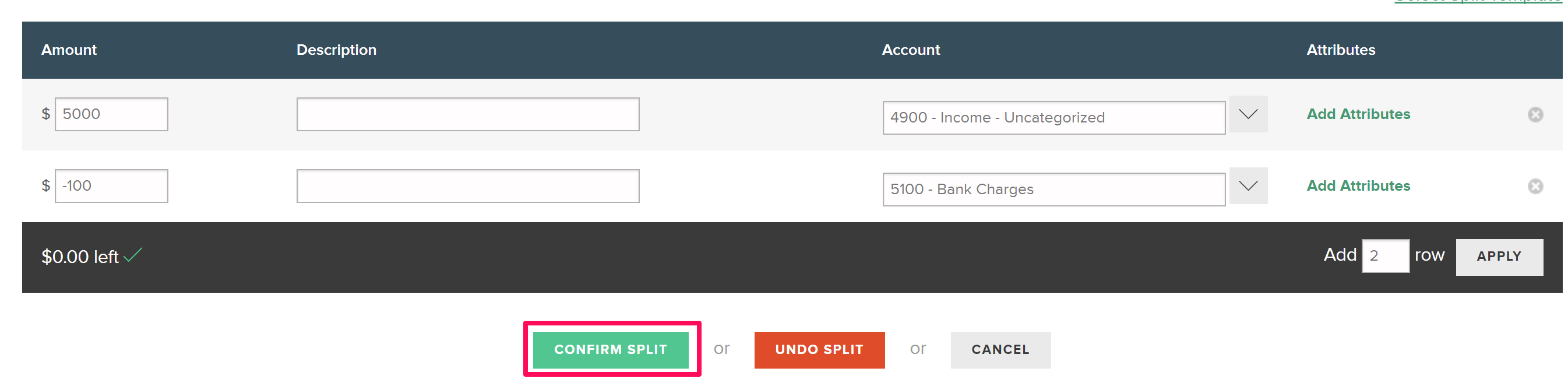1568x389 pixels.
Task: Click the Account column header
Action: pyautogui.click(x=911, y=50)
